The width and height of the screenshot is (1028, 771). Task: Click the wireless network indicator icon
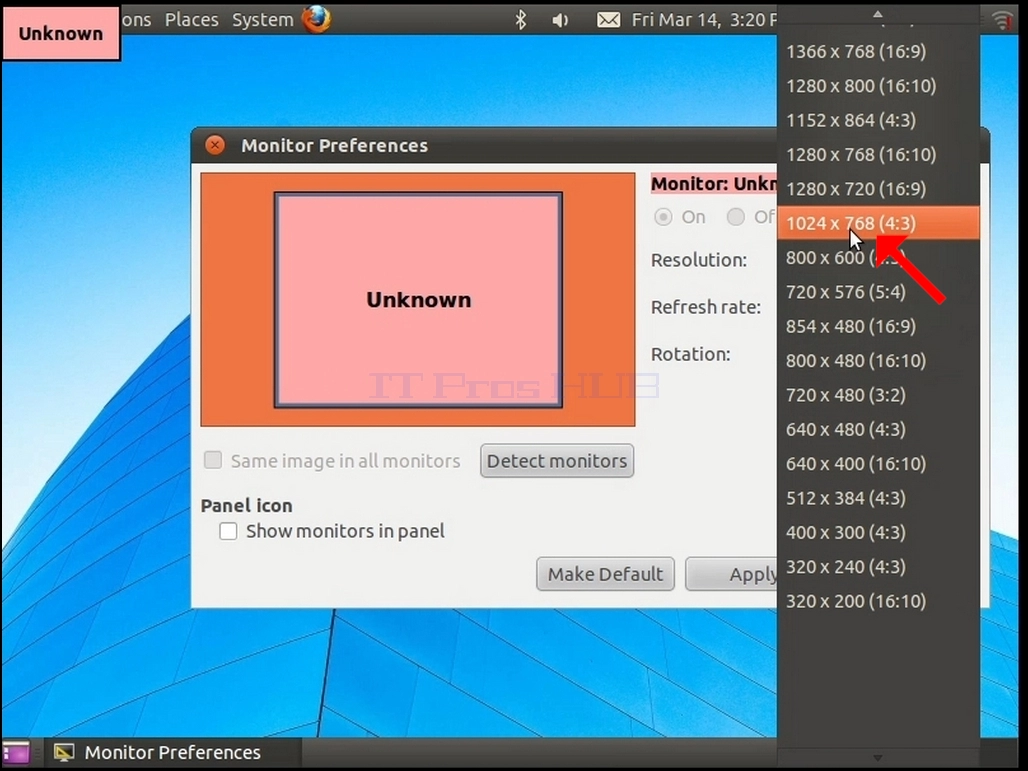pyautogui.click(x=1002, y=20)
